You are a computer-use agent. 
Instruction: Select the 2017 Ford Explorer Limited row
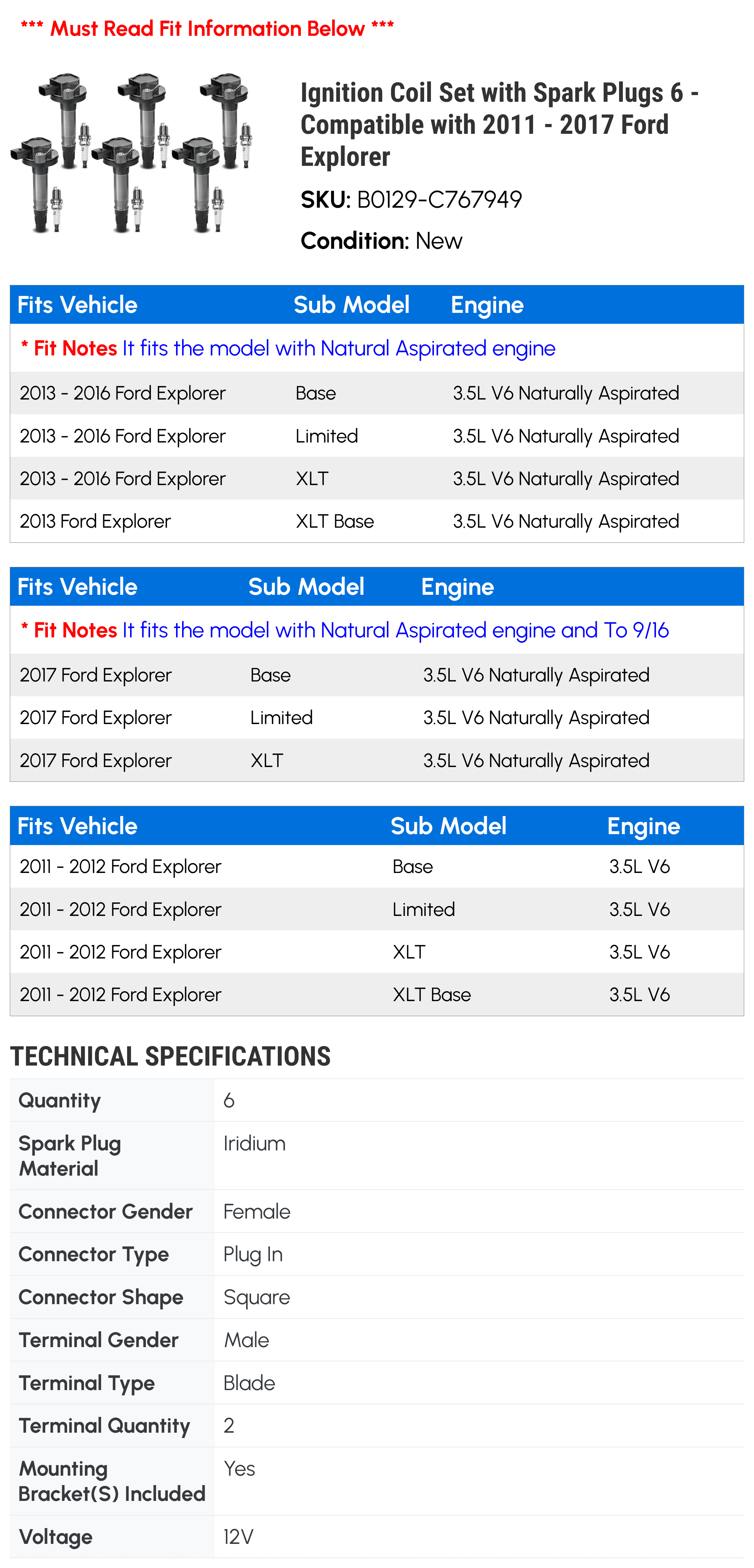376,718
